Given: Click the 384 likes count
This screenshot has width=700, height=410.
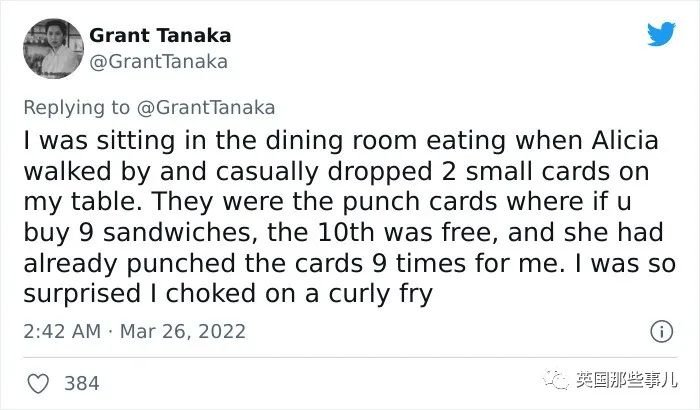Looking at the screenshot, I should point(82,383).
